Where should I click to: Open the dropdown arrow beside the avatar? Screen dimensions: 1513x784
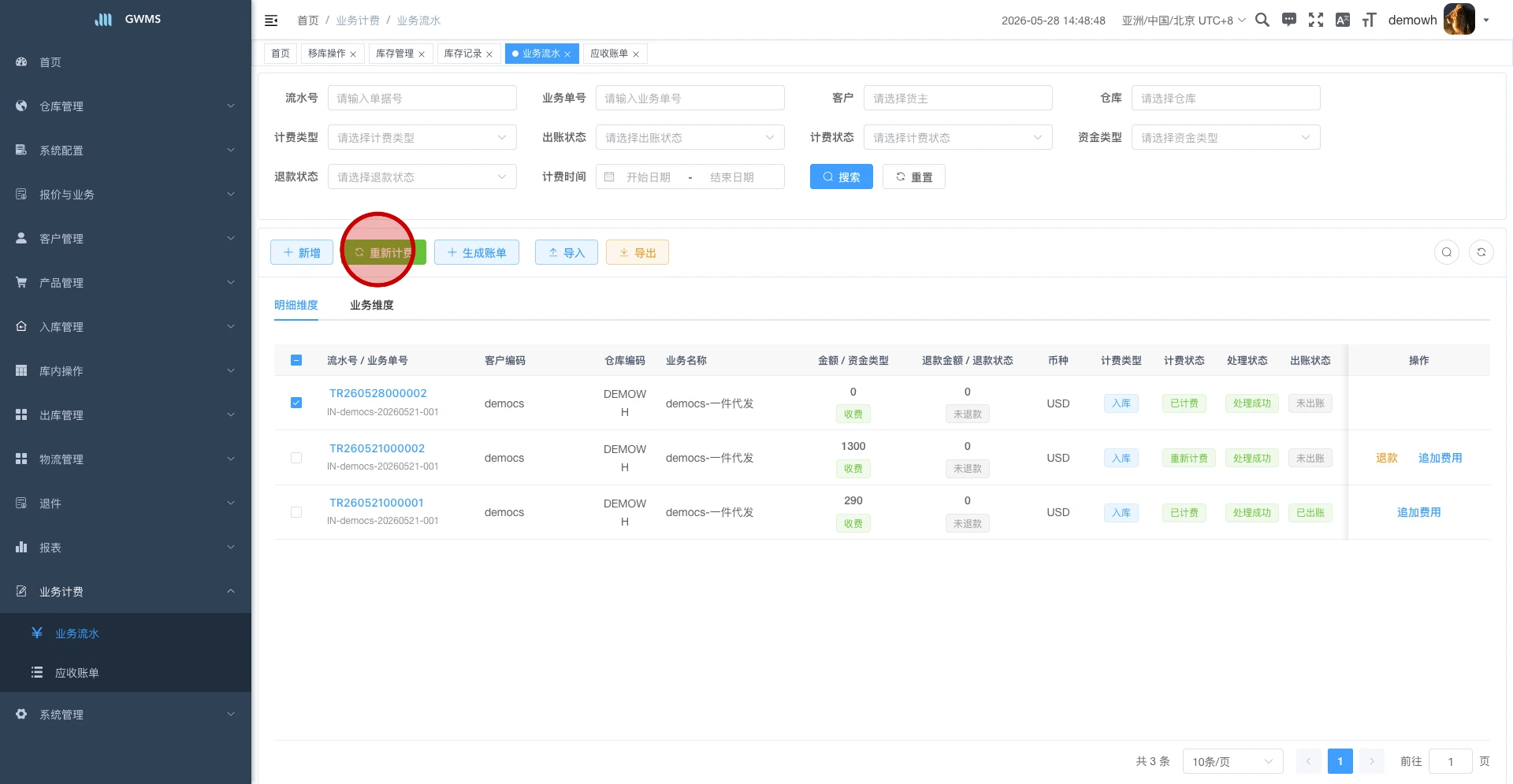point(1486,20)
